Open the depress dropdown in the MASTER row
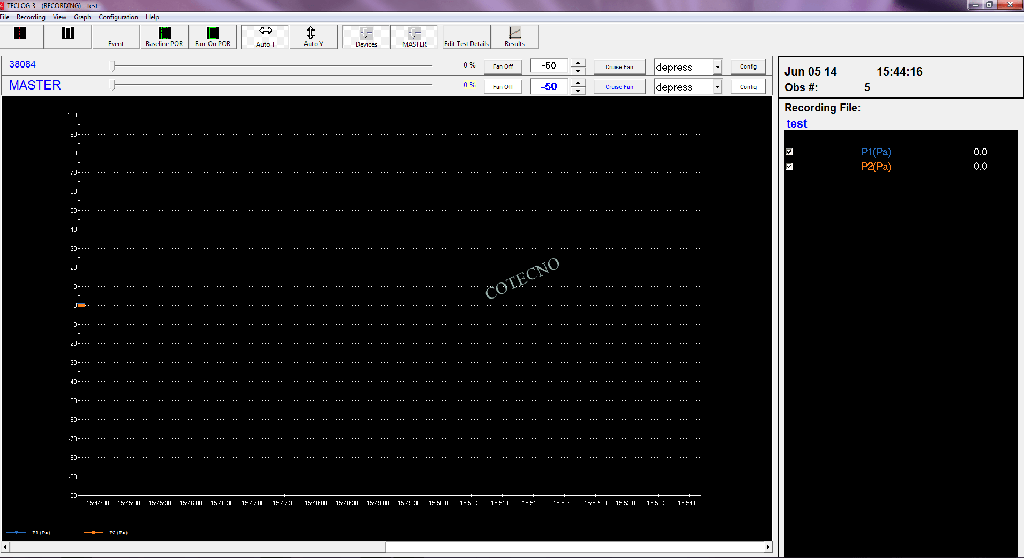The height and width of the screenshot is (558, 1024). pyautogui.click(x=717, y=87)
